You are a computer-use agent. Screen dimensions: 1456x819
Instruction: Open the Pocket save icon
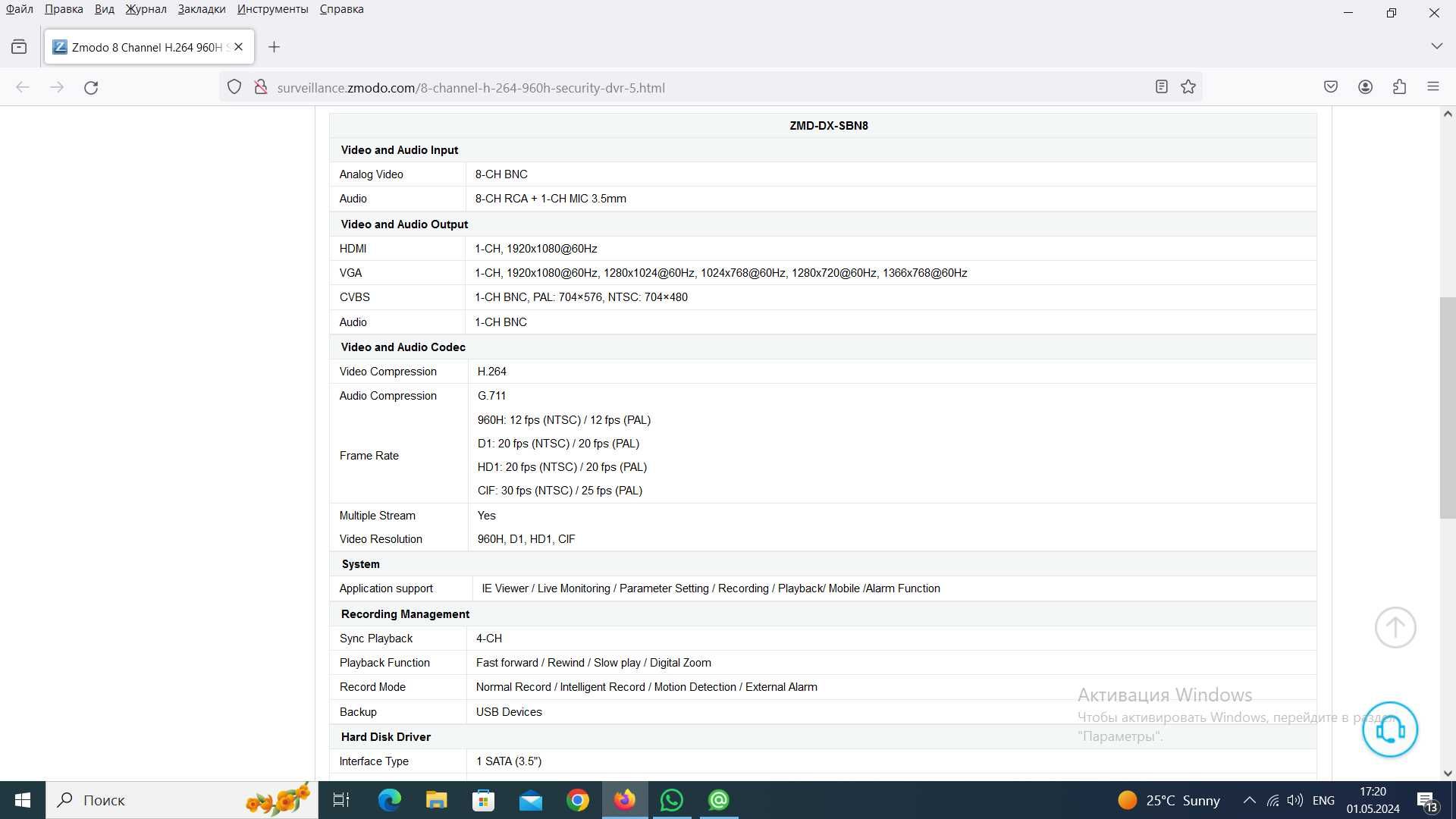click(1331, 87)
